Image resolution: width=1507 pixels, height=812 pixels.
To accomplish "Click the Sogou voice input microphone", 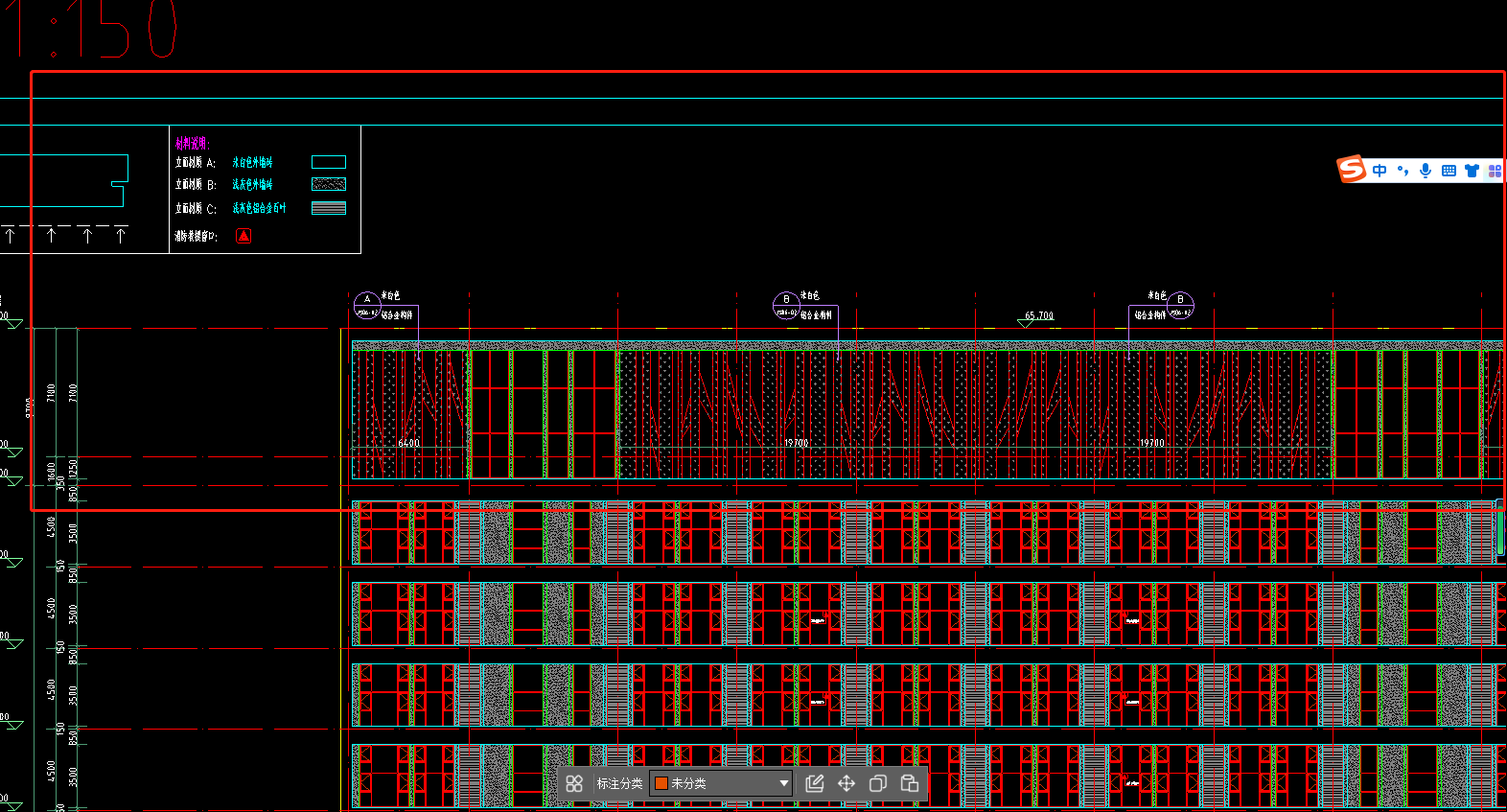I will click(1426, 171).
